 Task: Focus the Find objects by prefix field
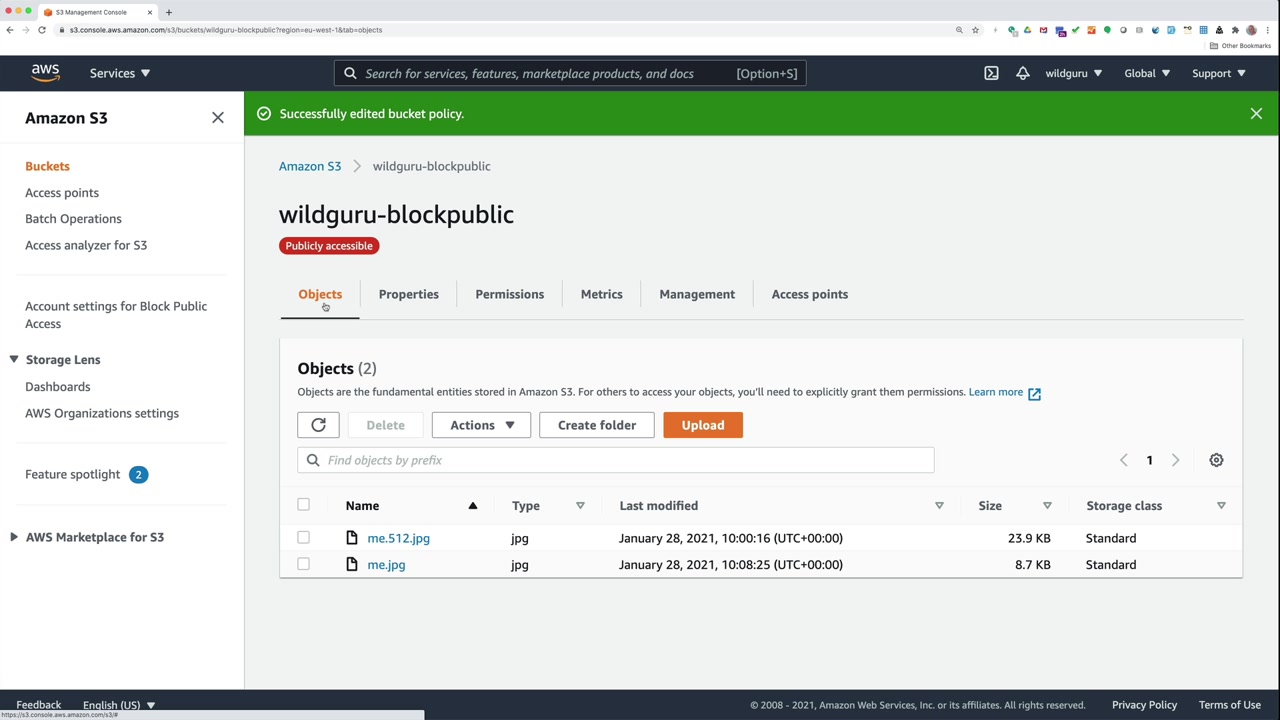(x=616, y=460)
